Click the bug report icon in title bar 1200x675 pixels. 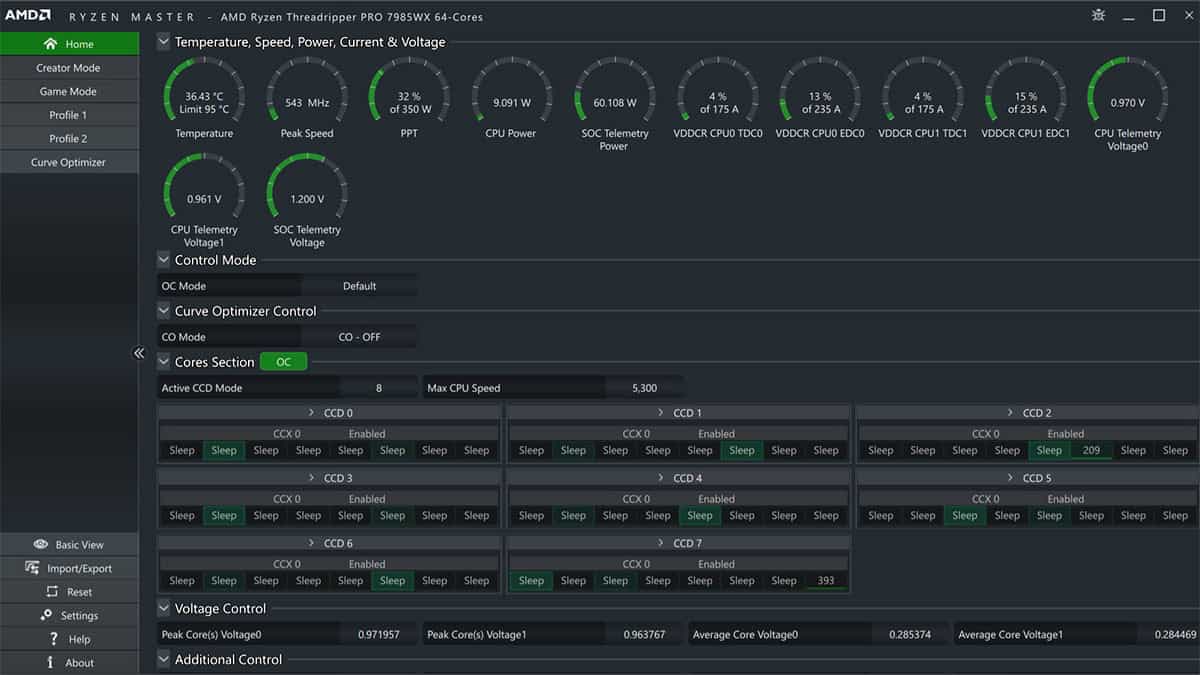pyautogui.click(x=1097, y=15)
